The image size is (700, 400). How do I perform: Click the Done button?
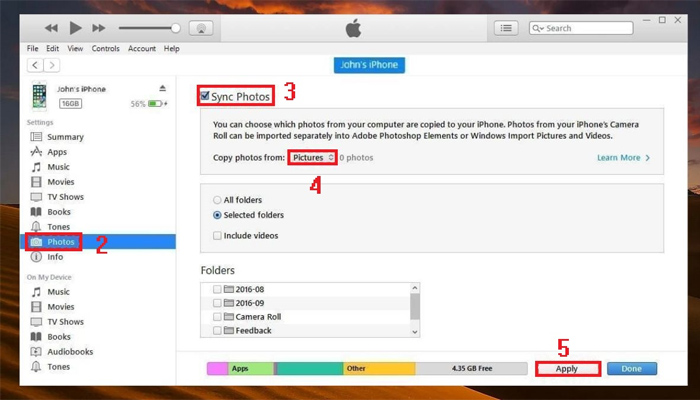(x=632, y=369)
